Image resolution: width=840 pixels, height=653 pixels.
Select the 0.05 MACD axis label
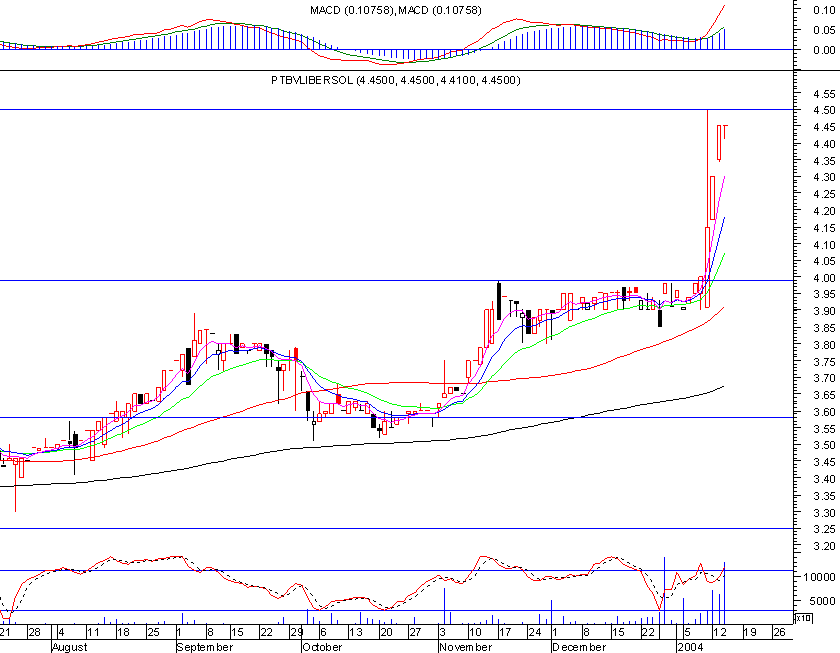[824, 30]
